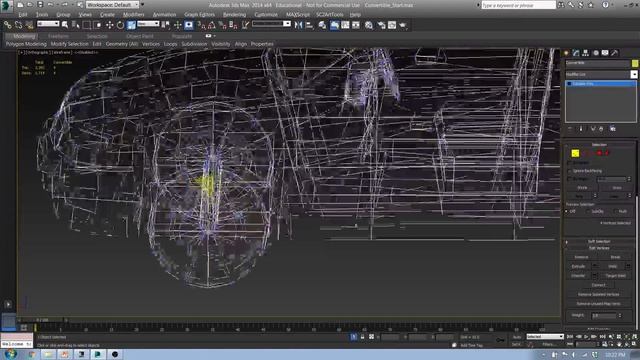
Task: Click the Mirror tool icon
Action: 298,25
